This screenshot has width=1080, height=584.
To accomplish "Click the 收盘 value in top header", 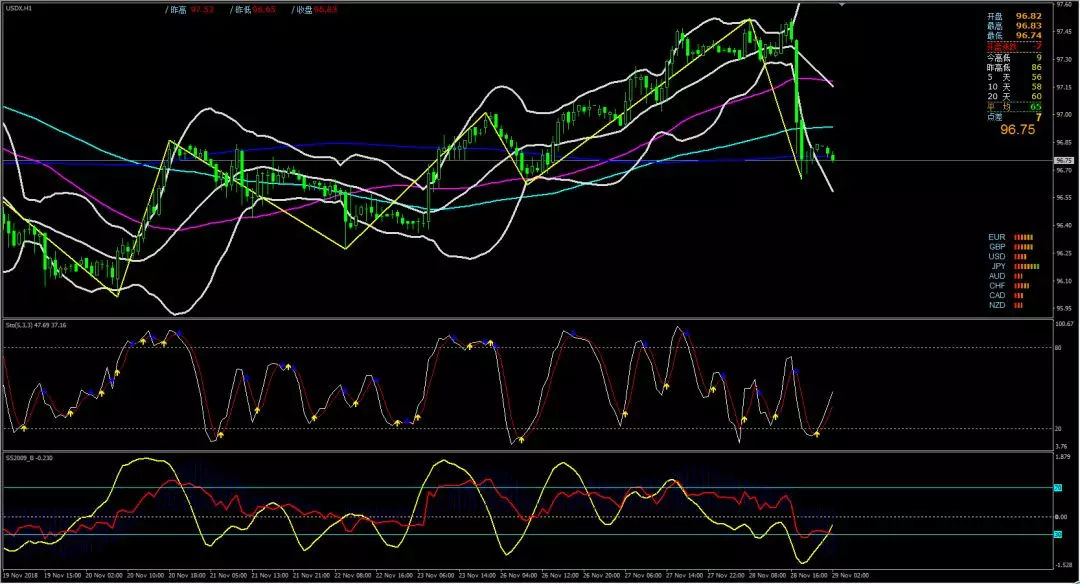I will click(327, 9).
